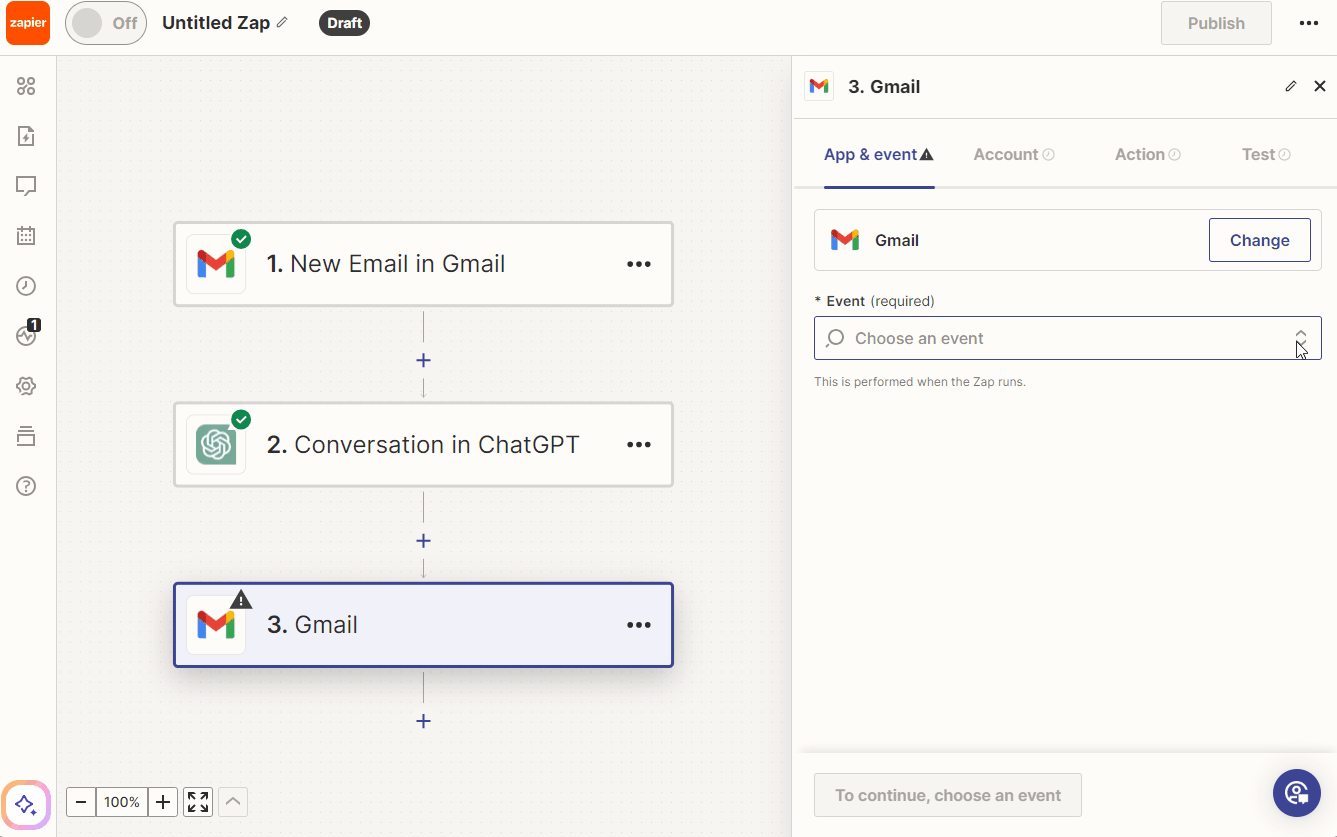Switch to Account tab
The height and width of the screenshot is (837, 1337).
(1014, 155)
